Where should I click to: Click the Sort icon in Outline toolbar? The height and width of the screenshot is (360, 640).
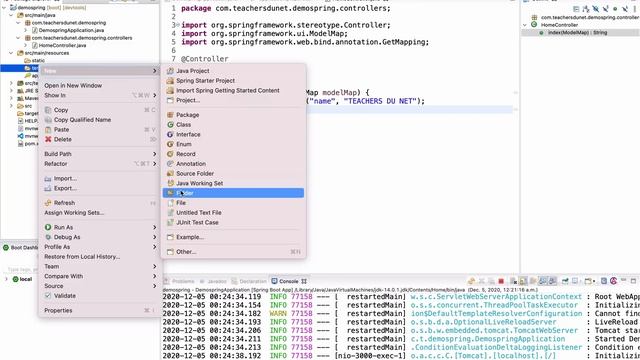pyautogui.click(x=586, y=9)
